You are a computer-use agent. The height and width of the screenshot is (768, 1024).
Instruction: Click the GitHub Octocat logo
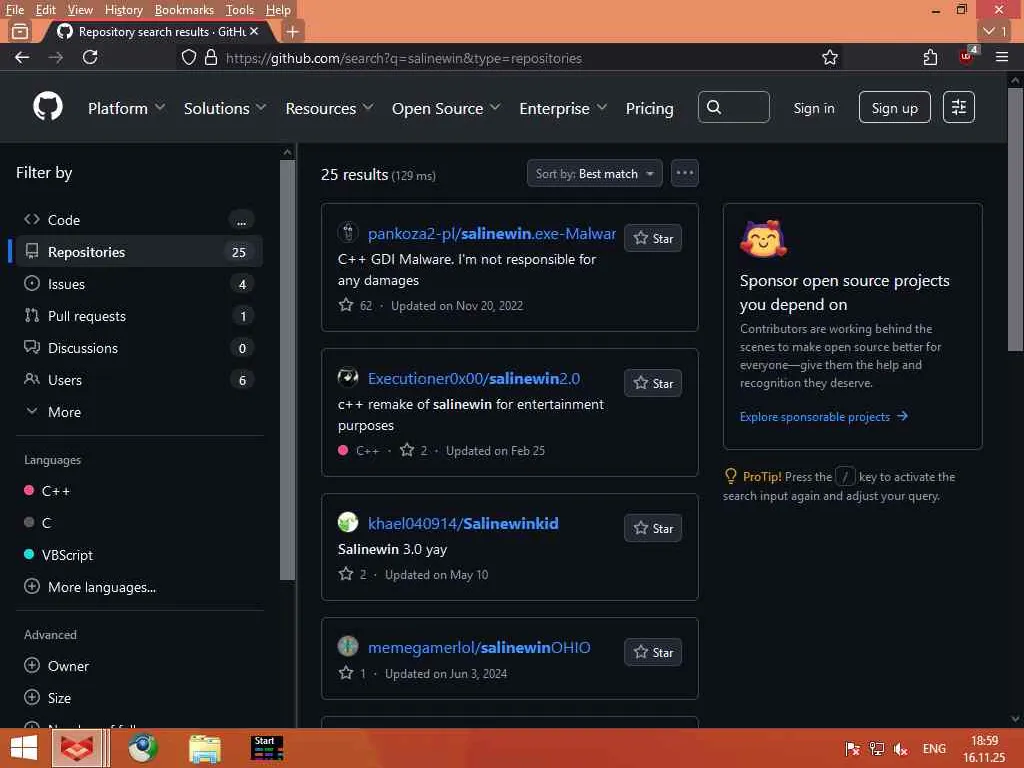pyautogui.click(x=48, y=106)
